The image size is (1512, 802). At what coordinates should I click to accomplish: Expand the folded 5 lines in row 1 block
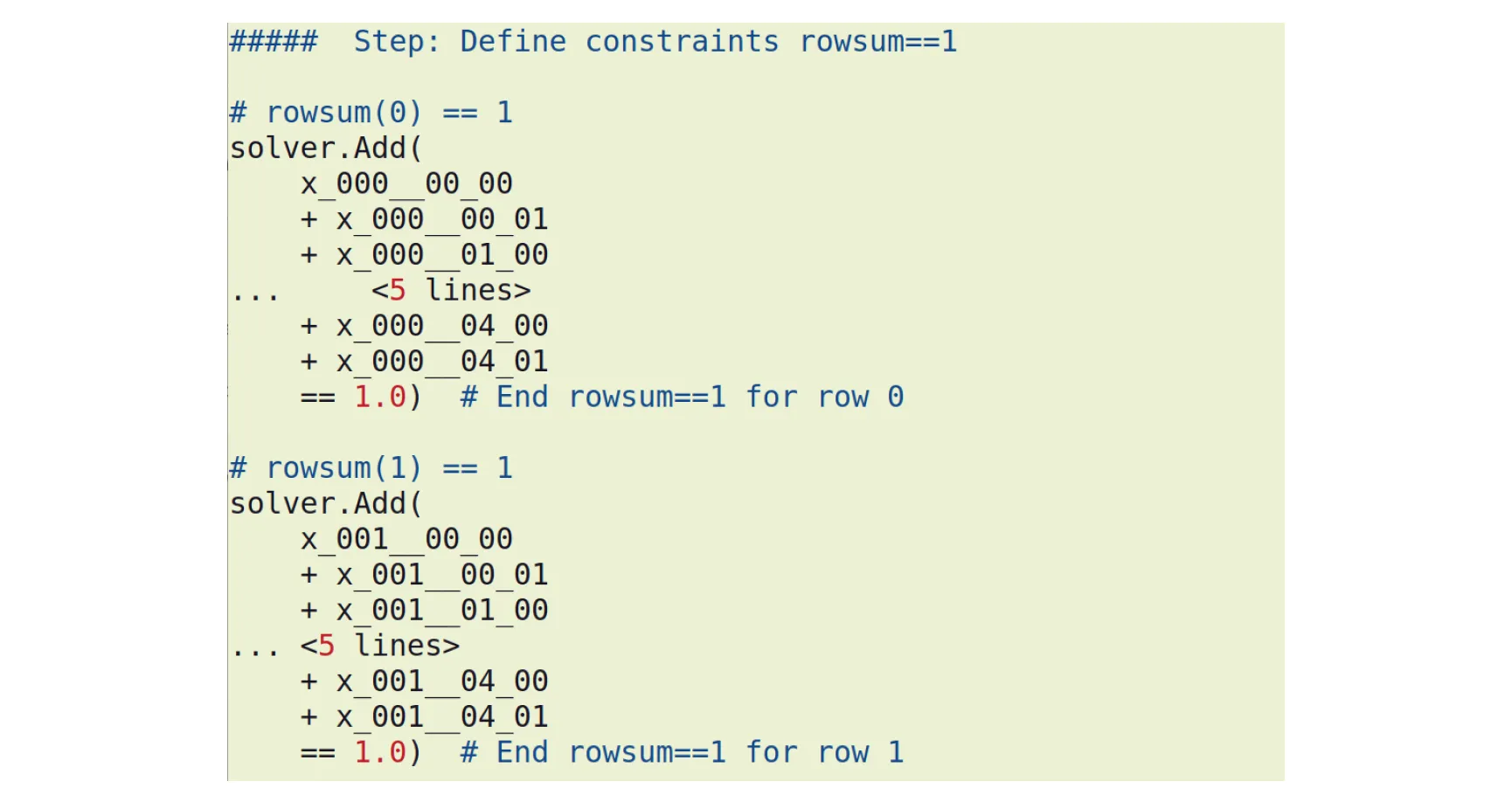[380, 646]
